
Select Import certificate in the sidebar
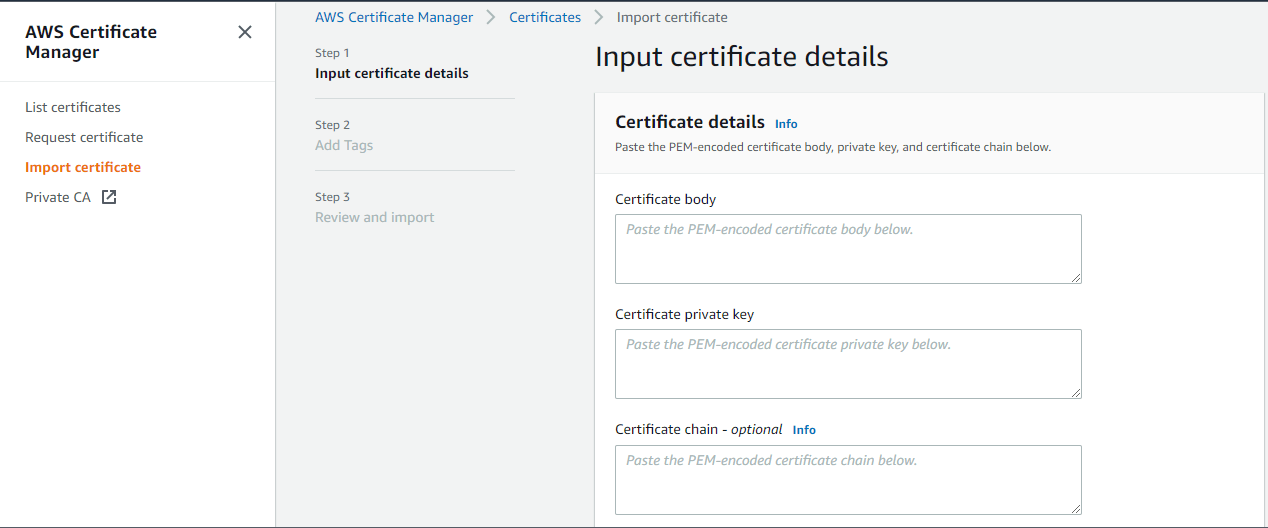[x=83, y=167]
